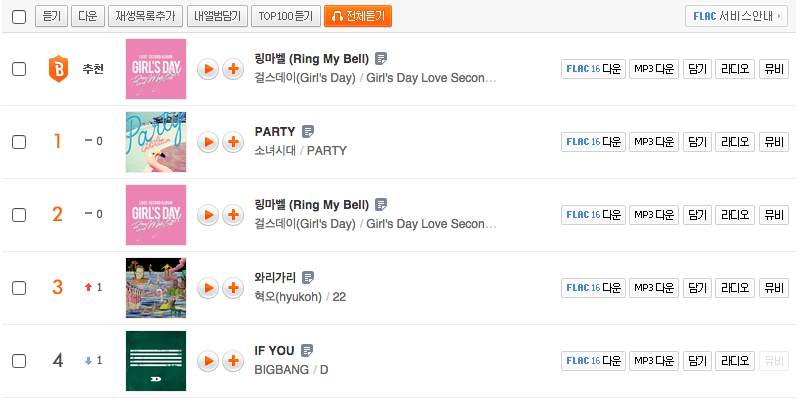Watch the 뮤비 for PARTY

click(x=773, y=142)
